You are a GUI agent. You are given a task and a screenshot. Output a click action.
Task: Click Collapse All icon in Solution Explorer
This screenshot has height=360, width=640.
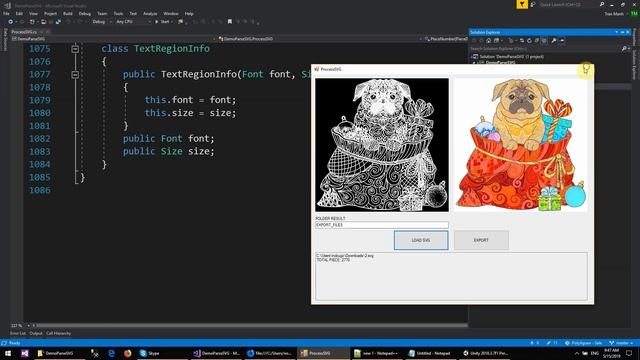537,41
